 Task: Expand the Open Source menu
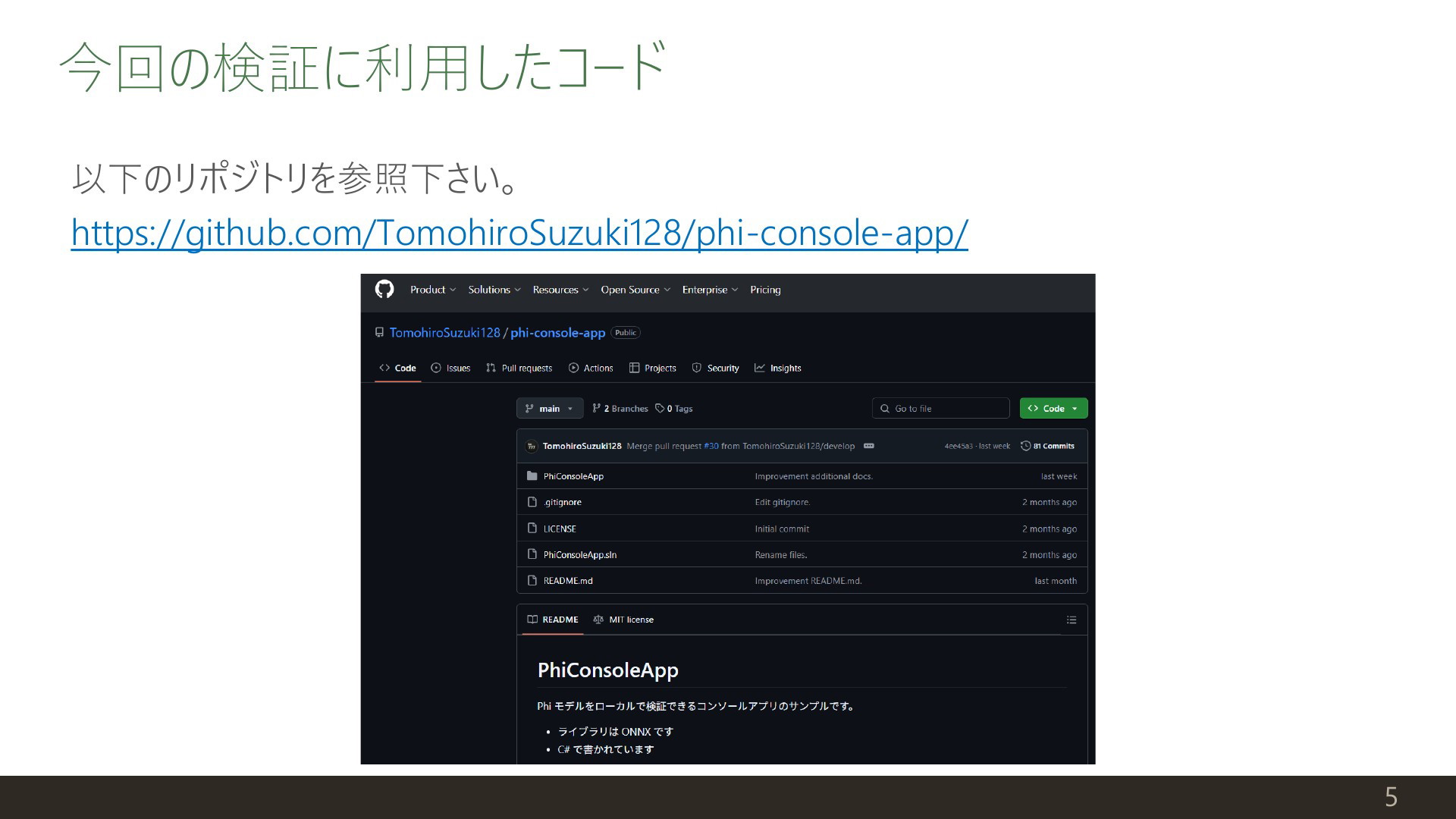tap(635, 290)
